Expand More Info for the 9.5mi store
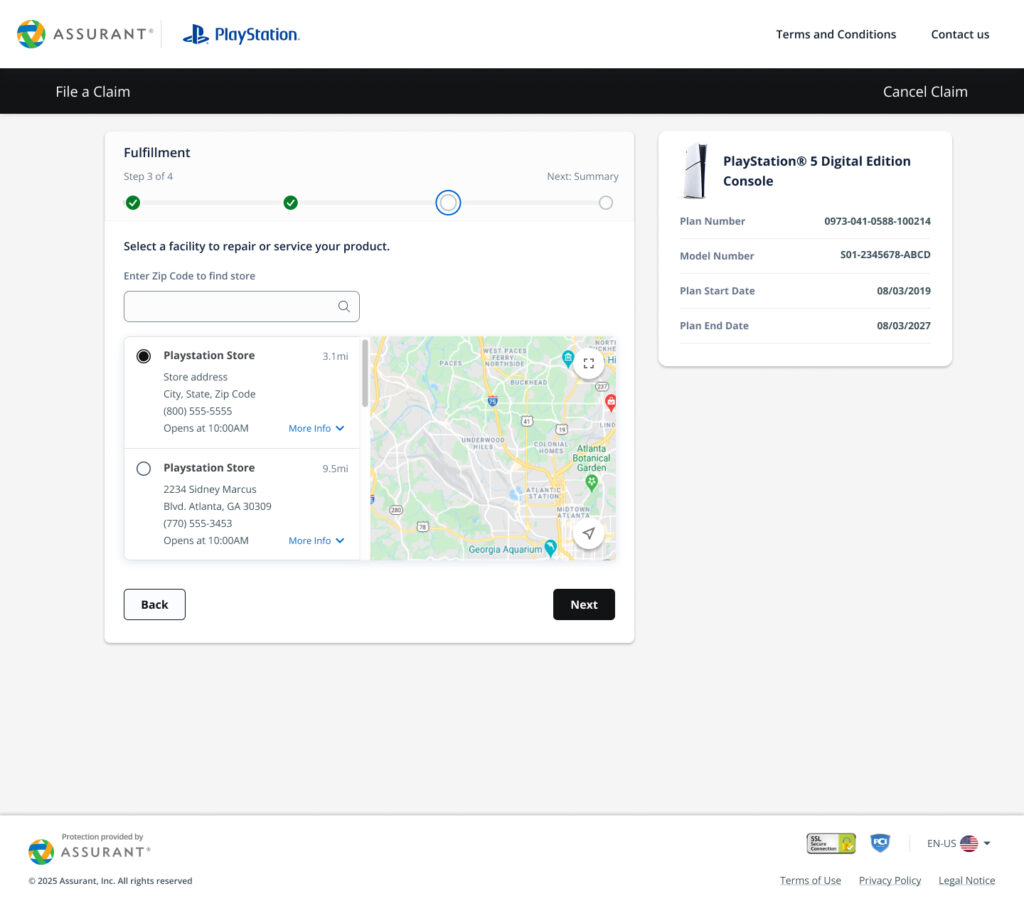The width and height of the screenshot is (1024, 906). (316, 540)
